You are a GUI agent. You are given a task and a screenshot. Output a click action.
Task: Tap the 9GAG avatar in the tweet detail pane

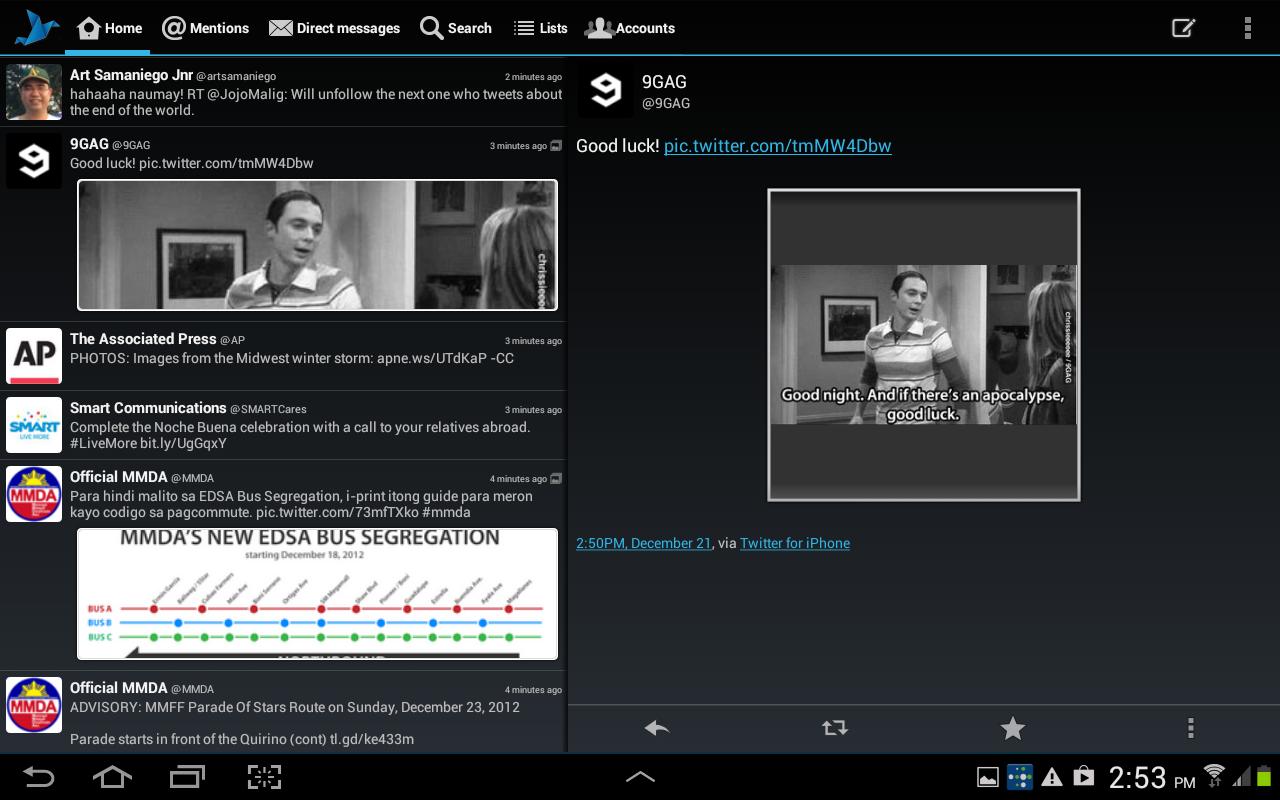605,91
